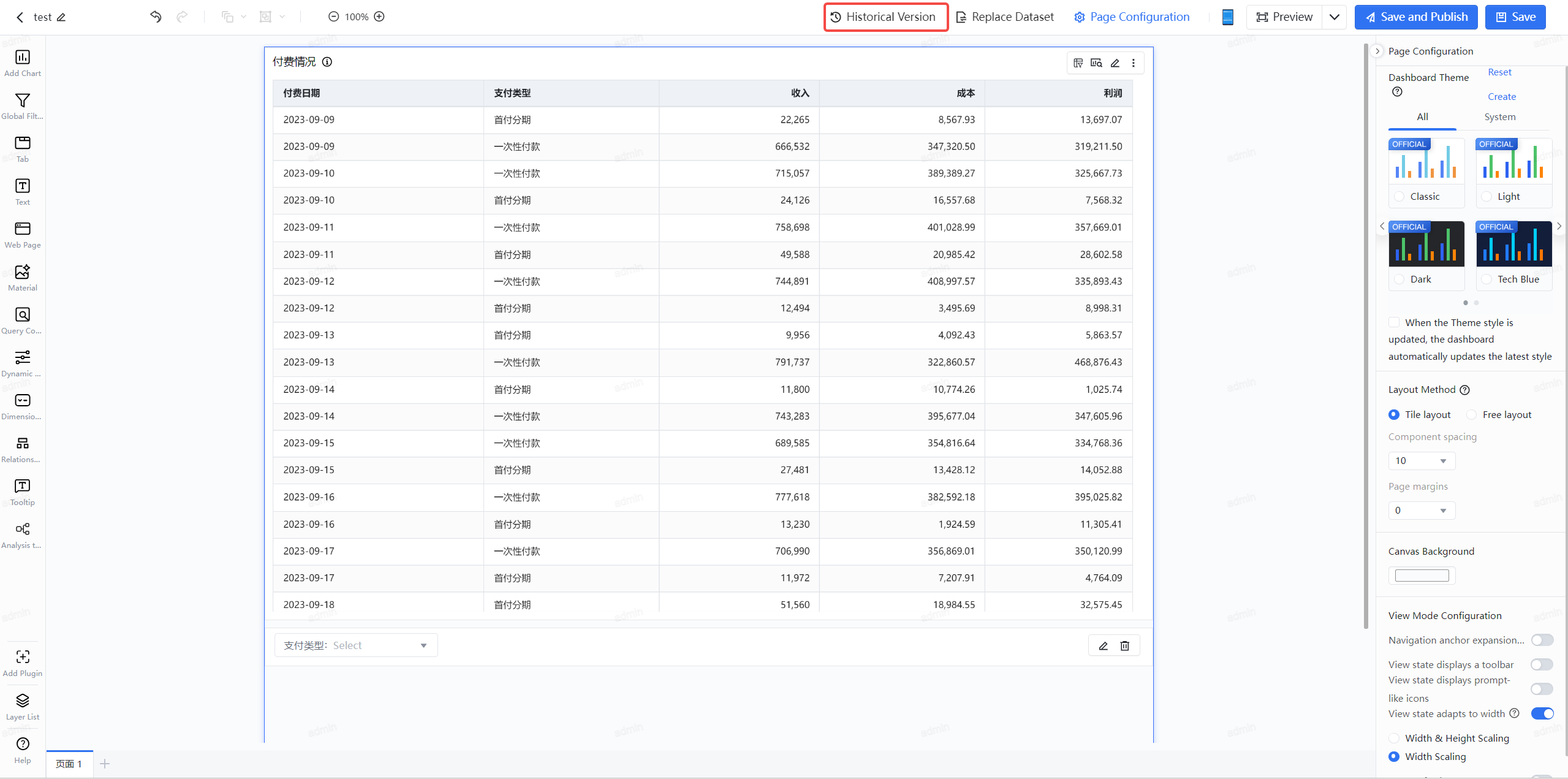Collapse the Page Configuration panel
This screenshot has height=779, width=1568.
coord(1377,51)
